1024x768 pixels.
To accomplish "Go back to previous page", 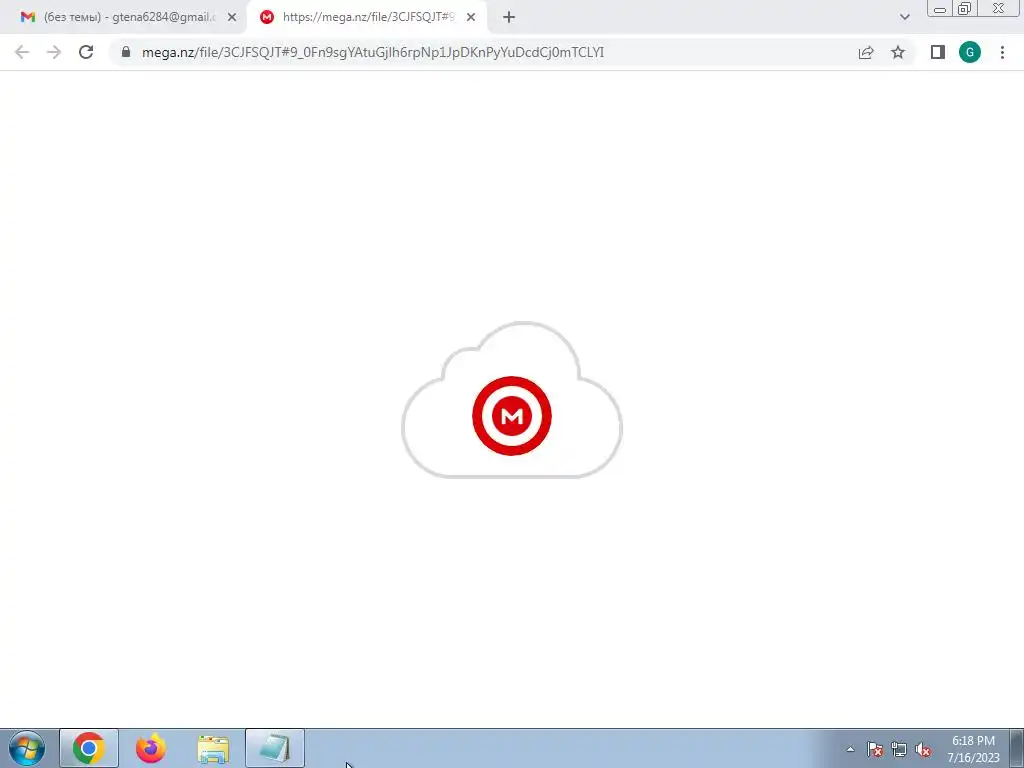I will (22, 52).
